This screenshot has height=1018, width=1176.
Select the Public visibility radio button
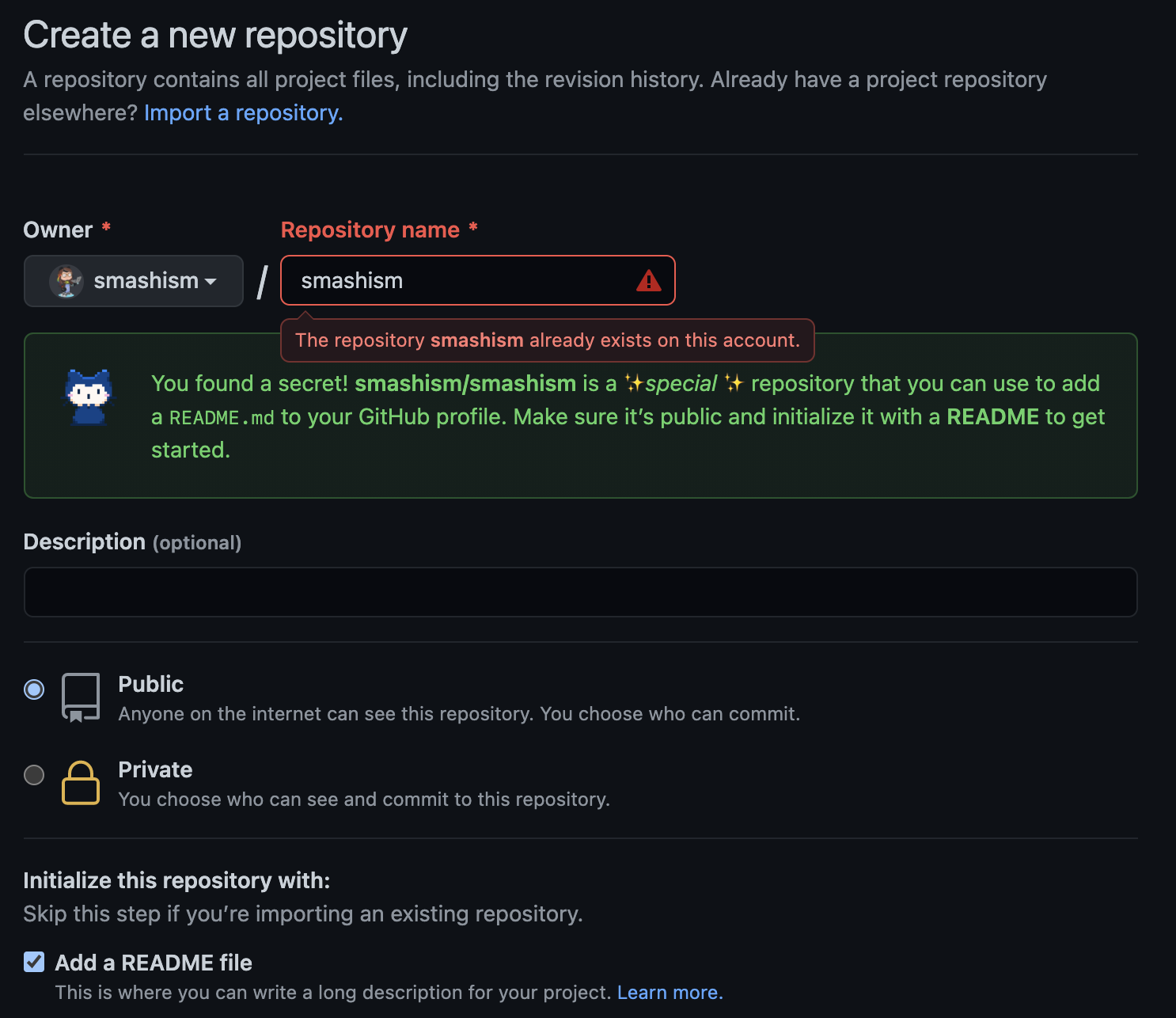click(34, 689)
